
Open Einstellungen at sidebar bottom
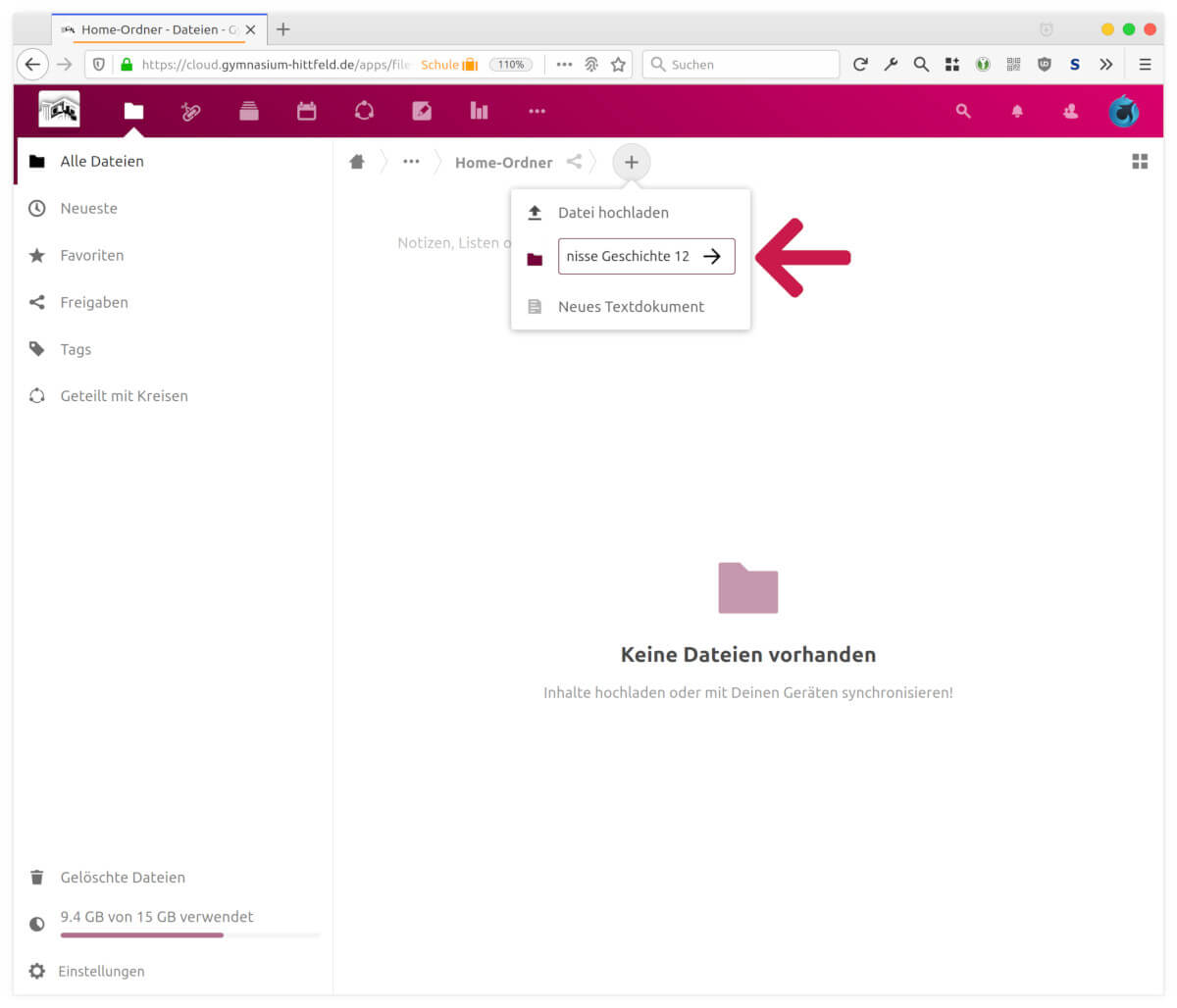[x=101, y=971]
